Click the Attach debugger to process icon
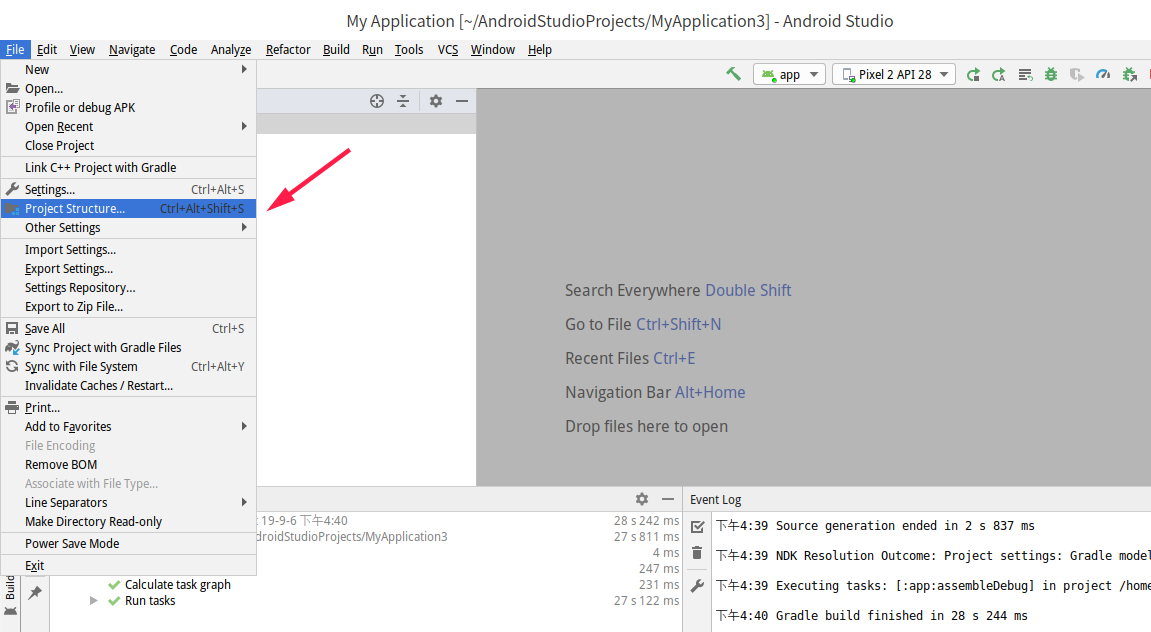The image size is (1151, 632). 1130,74
